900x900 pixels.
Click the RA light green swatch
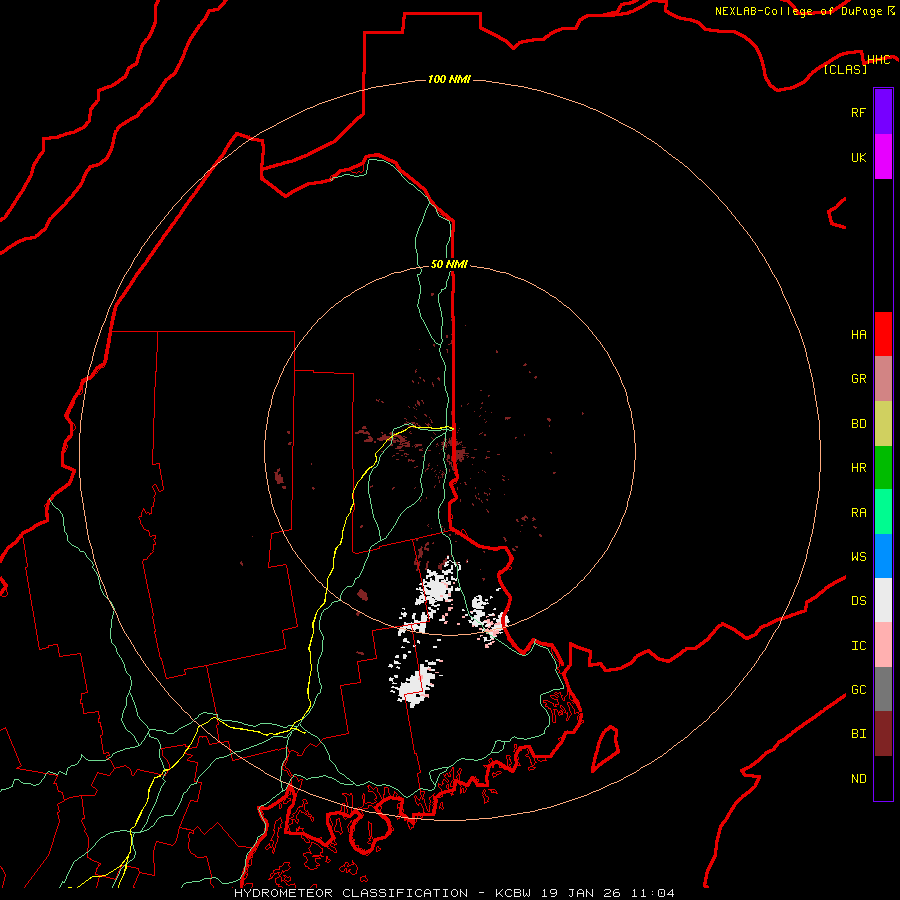click(883, 512)
